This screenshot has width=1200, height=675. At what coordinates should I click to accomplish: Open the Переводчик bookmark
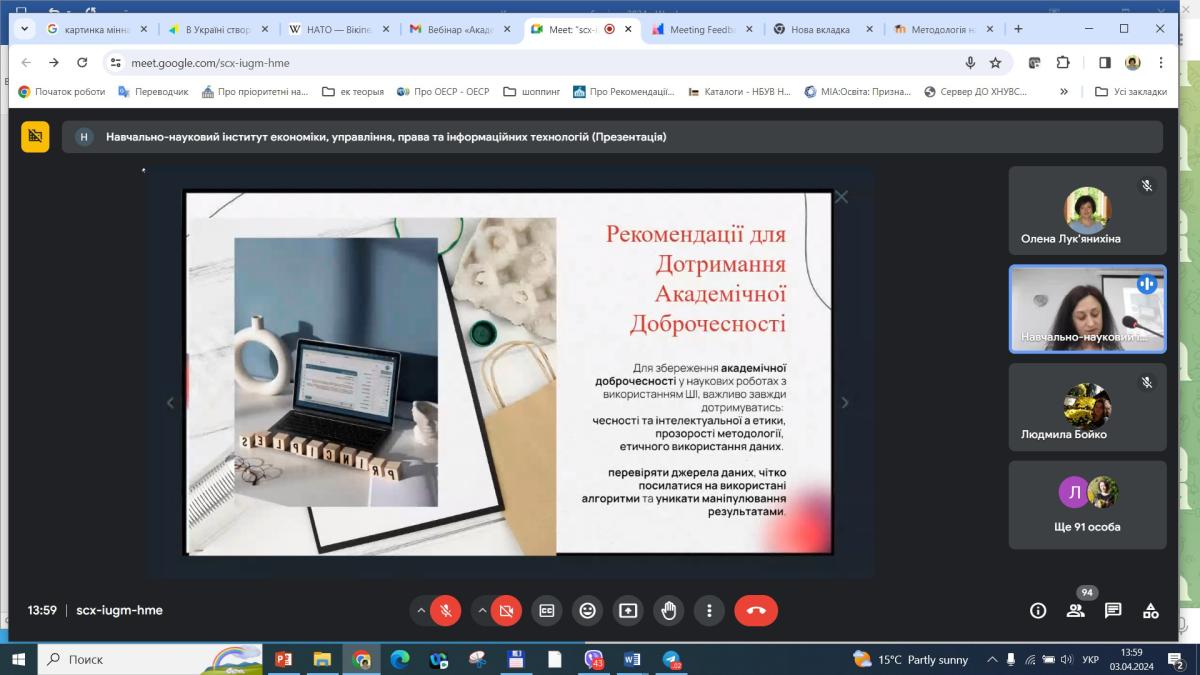[x=153, y=91]
